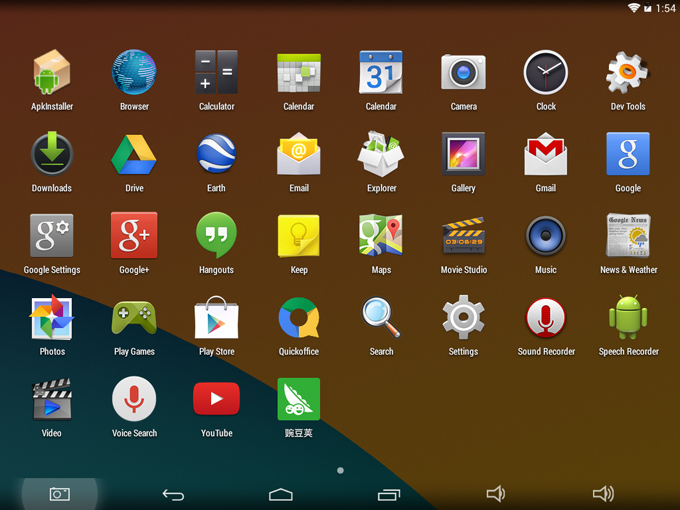Tap the 1:54 clock in status bar
Screen dimensions: 680x510
coord(665,8)
